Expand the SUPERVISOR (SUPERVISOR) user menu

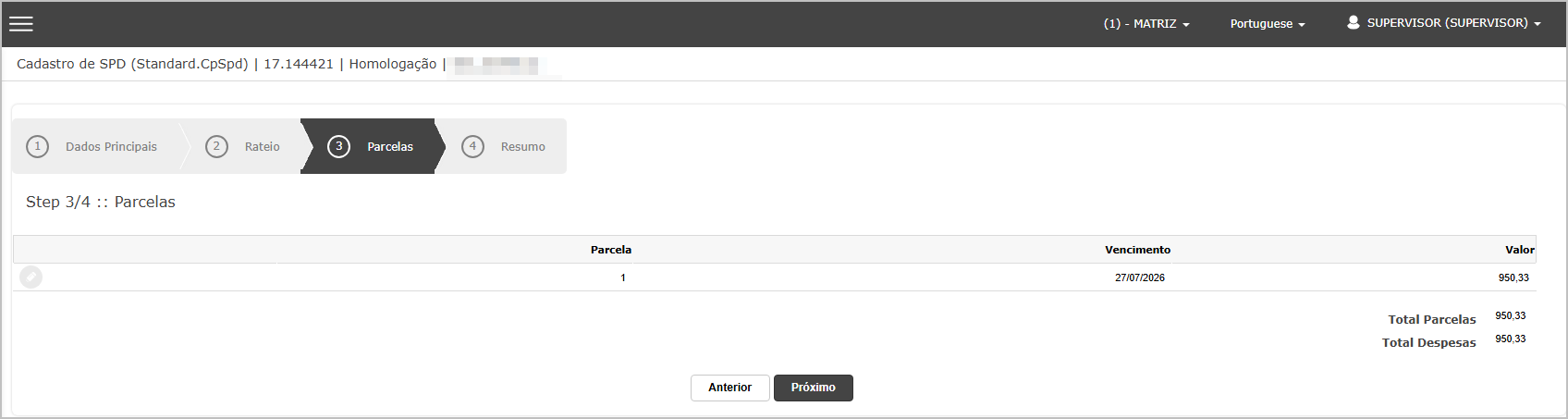pyautogui.click(x=1444, y=23)
